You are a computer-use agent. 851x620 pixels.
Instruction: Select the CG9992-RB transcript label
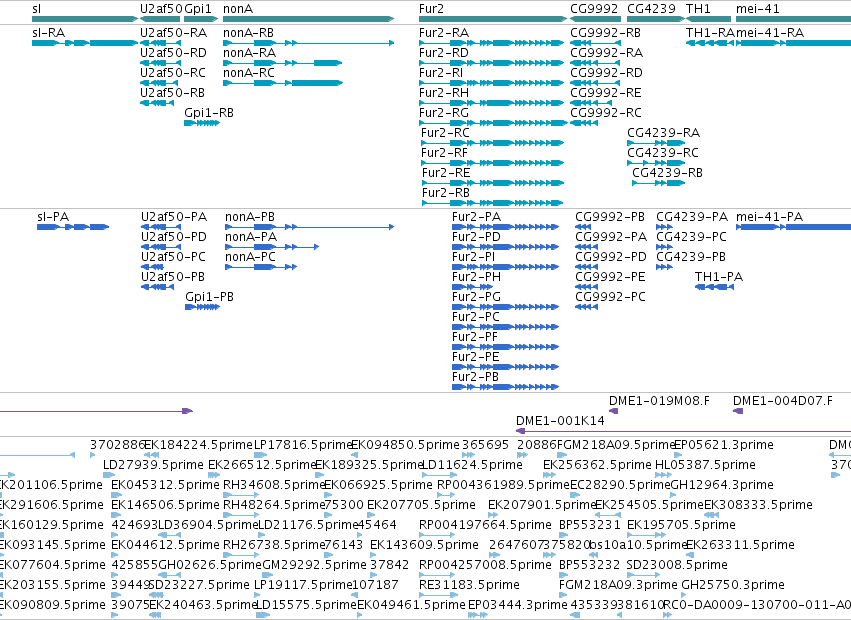tap(605, 33)
